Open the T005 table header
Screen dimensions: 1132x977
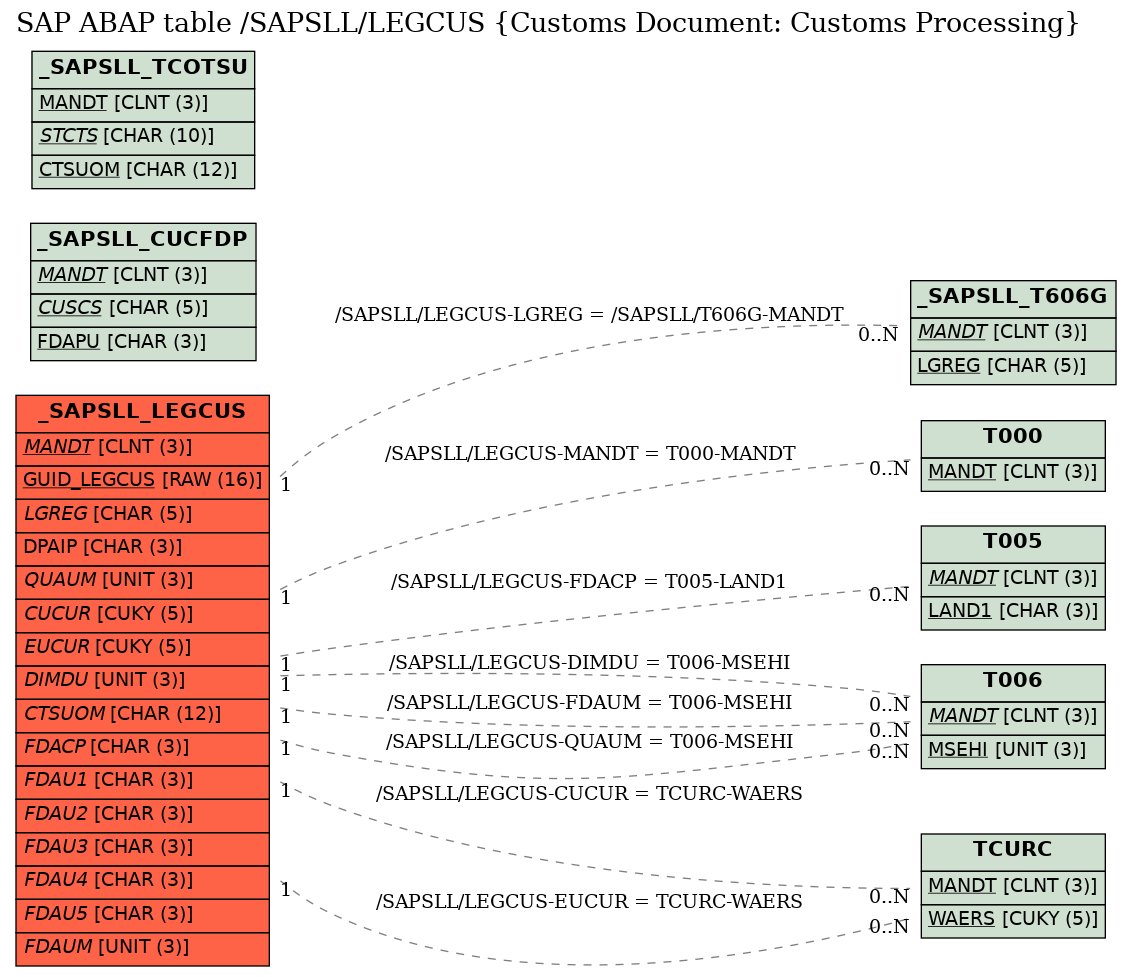(1013, 544)
